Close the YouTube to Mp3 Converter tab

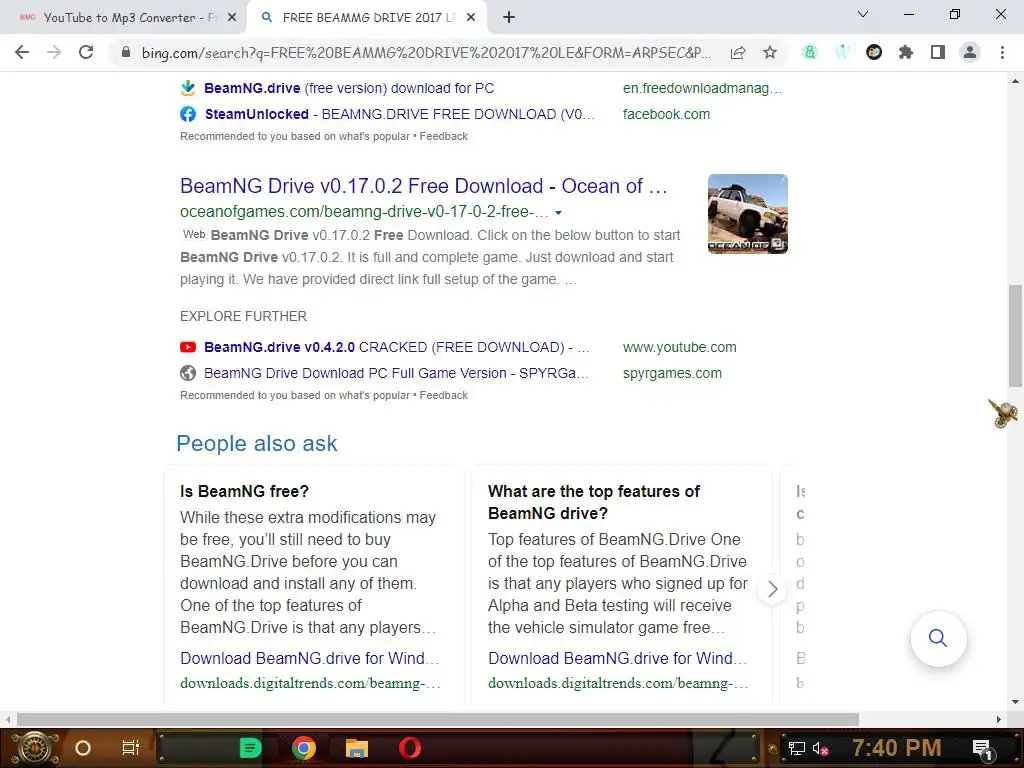232,18
